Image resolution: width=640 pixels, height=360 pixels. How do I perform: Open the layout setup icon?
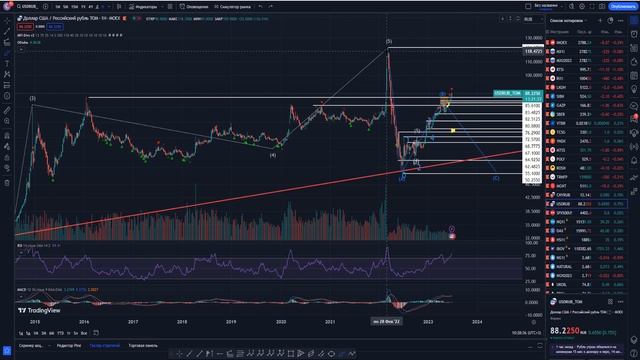tap(528, 7)
